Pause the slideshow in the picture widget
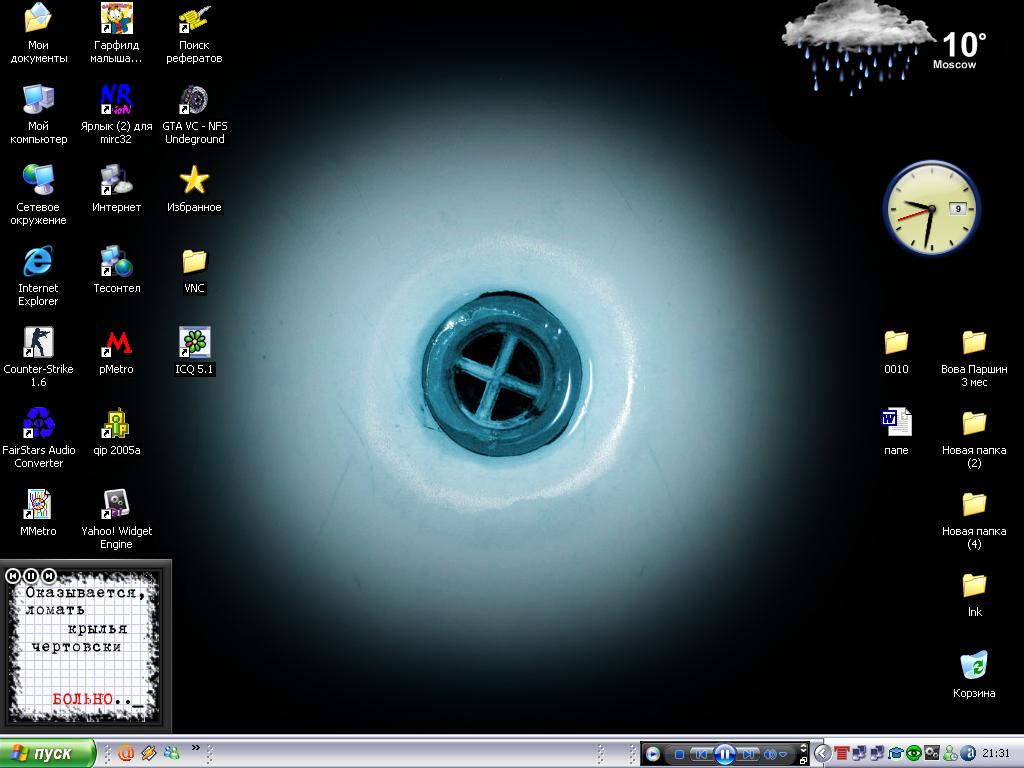The height and width of the screenshot is (768, 1024). tap(31, 576)
